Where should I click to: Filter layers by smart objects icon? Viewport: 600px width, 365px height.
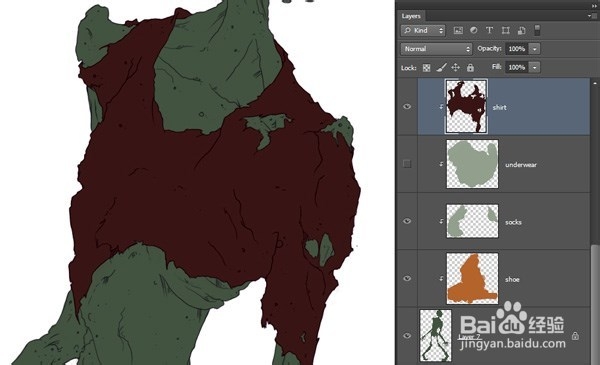point(521,31)
